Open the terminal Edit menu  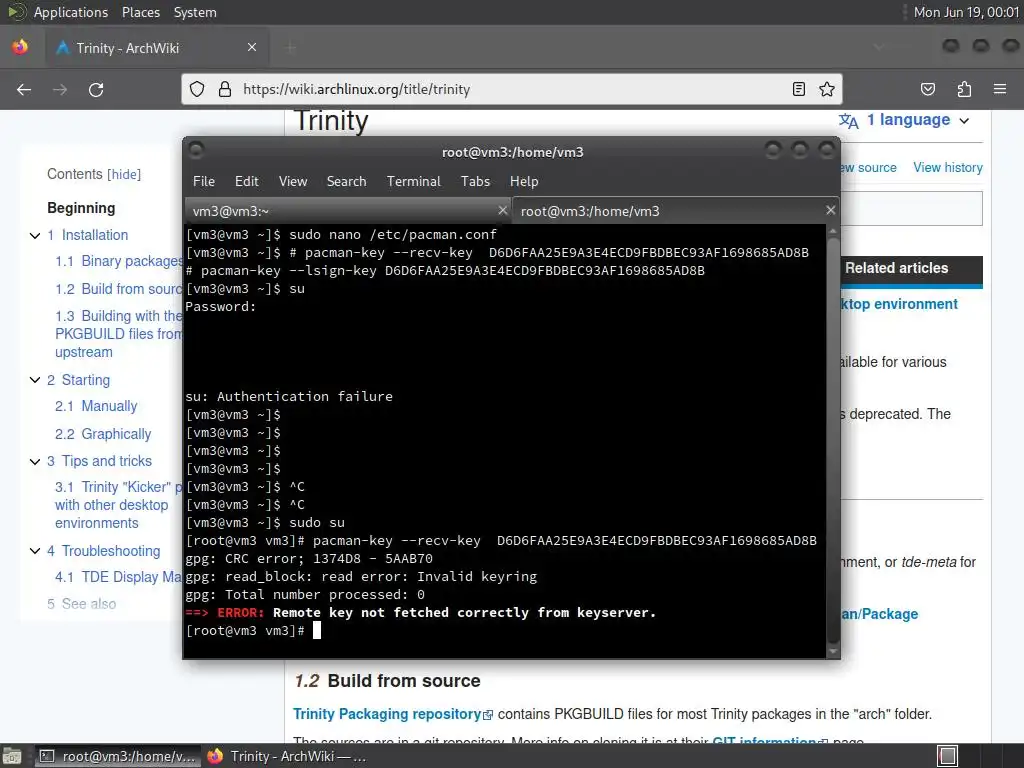click(x=246, y=182)
